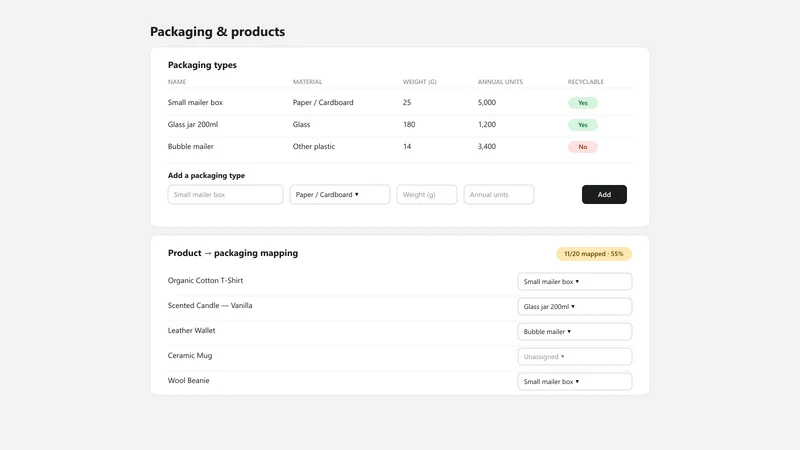This screenshot has height=450, width=800.
Task: Click the Scented Candle — Vanilla product name
Action: point(210,306)
